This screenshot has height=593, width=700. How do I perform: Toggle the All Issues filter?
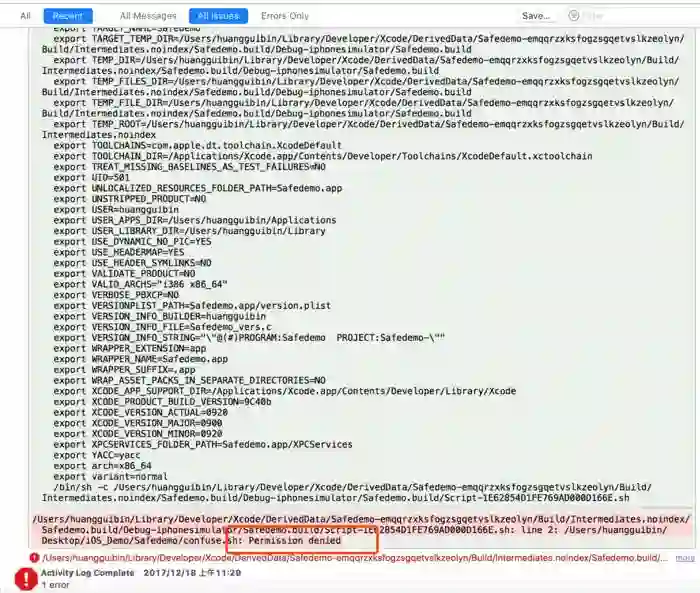[x=218, y=16]
